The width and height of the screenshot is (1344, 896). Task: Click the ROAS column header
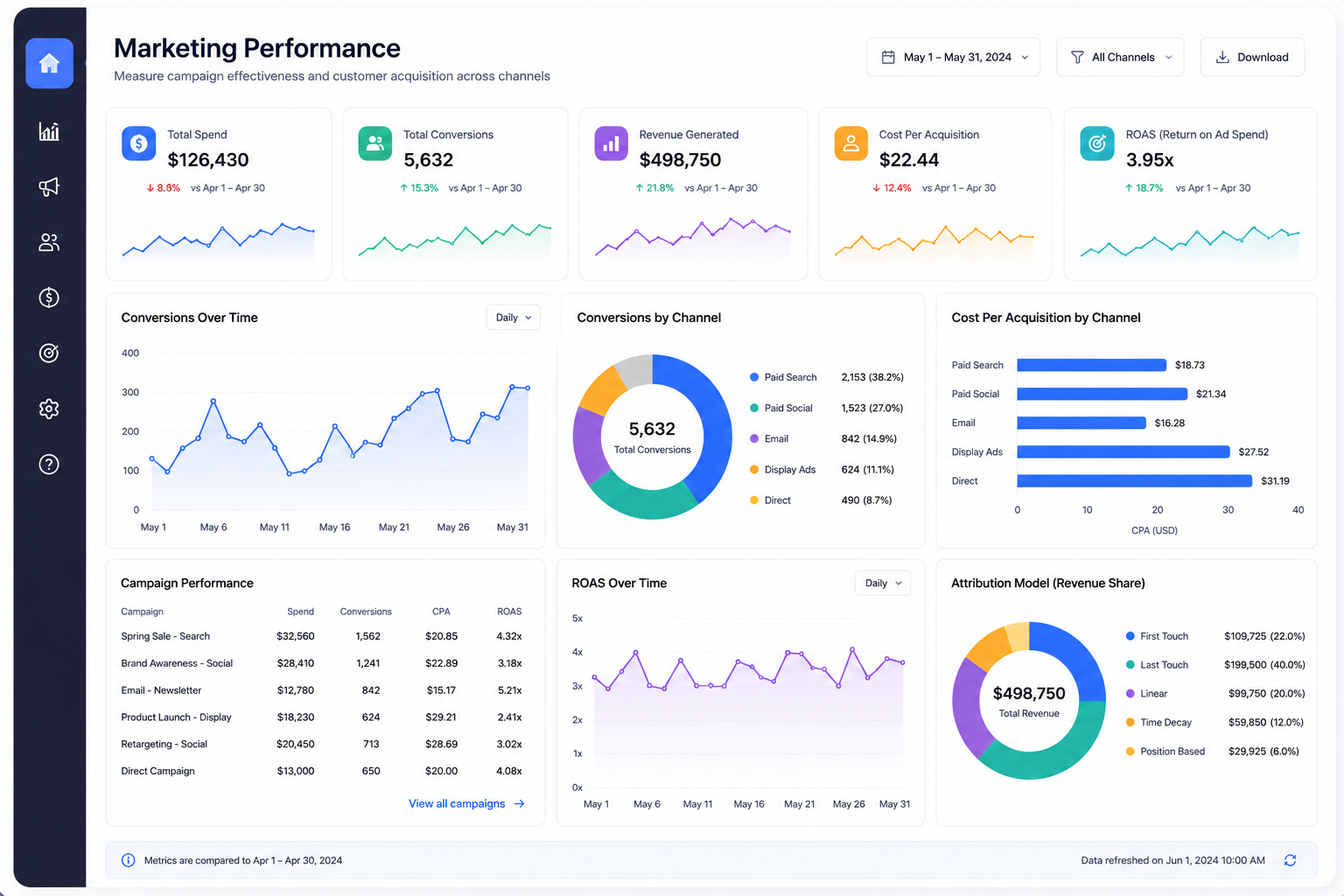point(509,612)
